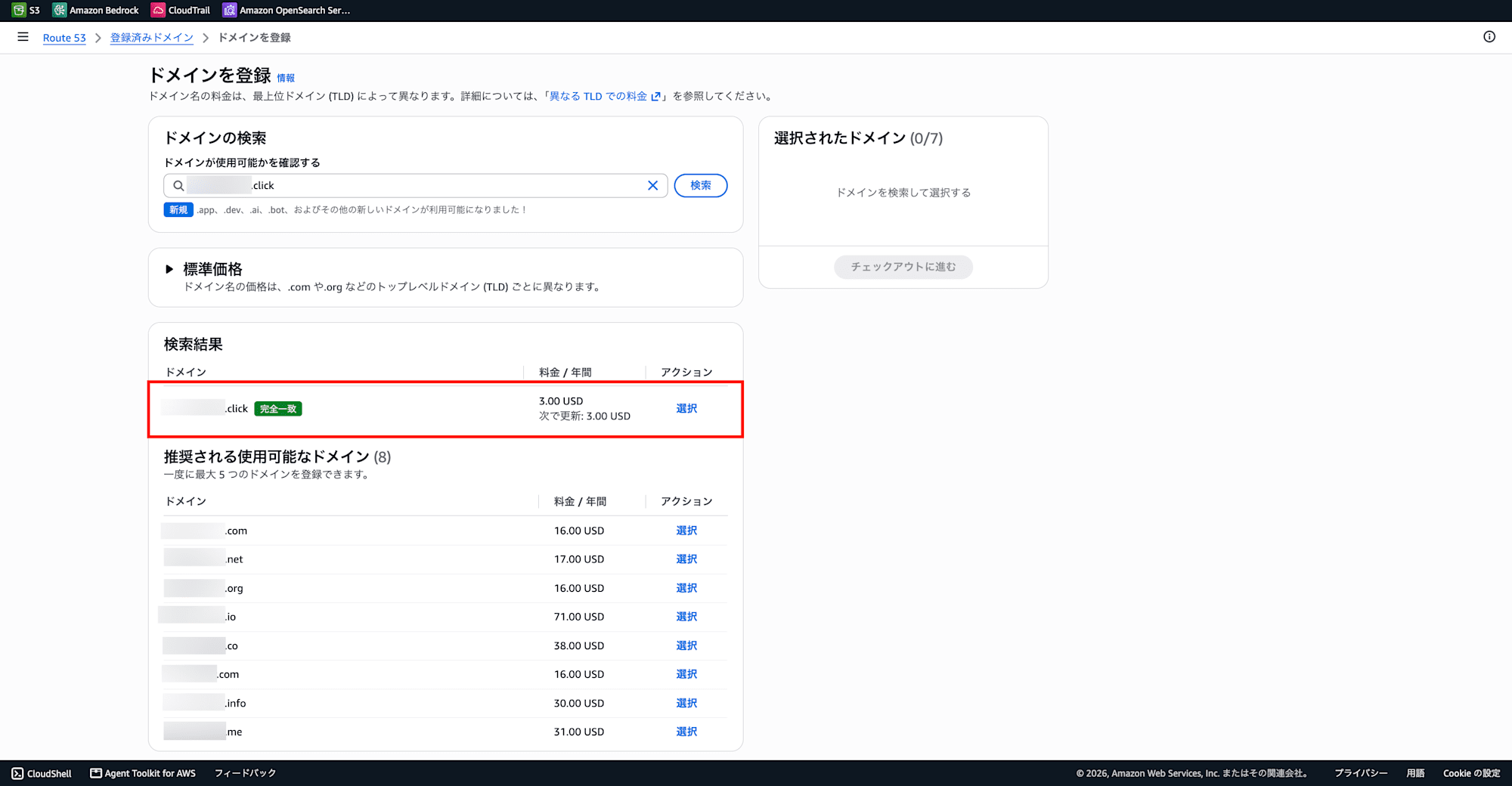
Task: Click the 新規 badge under the search field
Action: point(178,210)
